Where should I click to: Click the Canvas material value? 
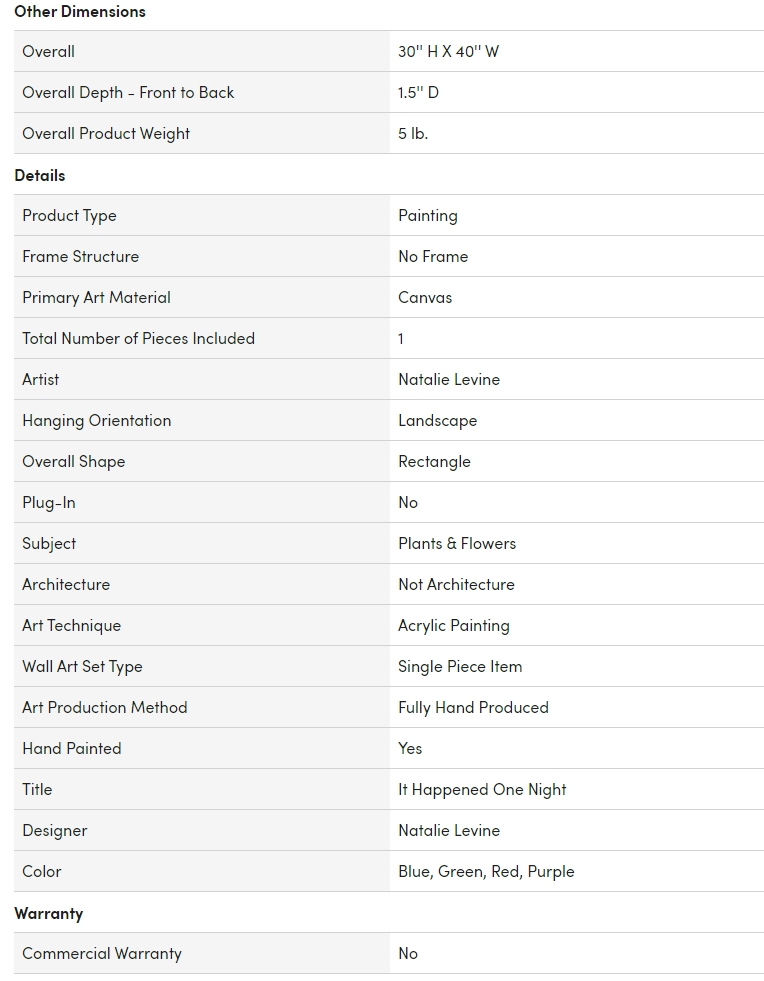click(425, 298)
